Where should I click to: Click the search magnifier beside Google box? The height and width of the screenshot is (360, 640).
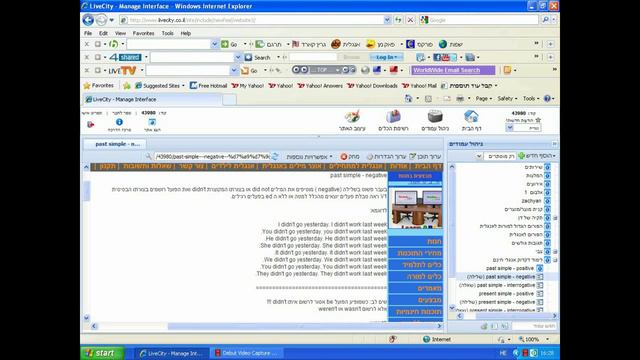pos(545,20)
